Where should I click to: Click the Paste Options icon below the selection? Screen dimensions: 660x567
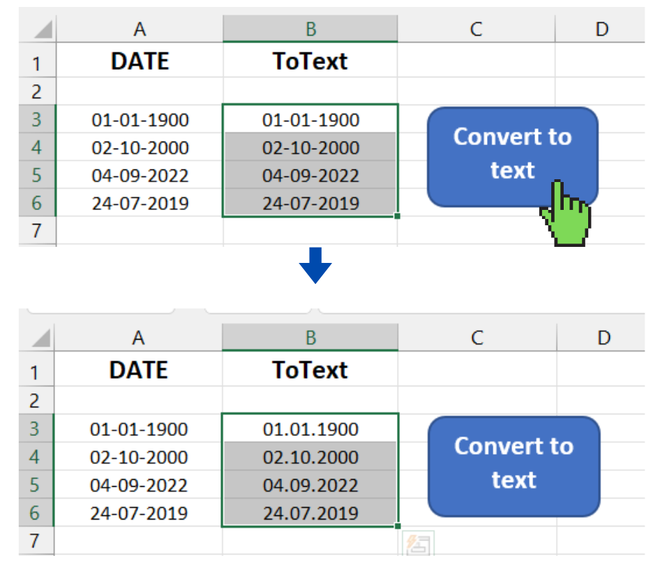(418, 545)
